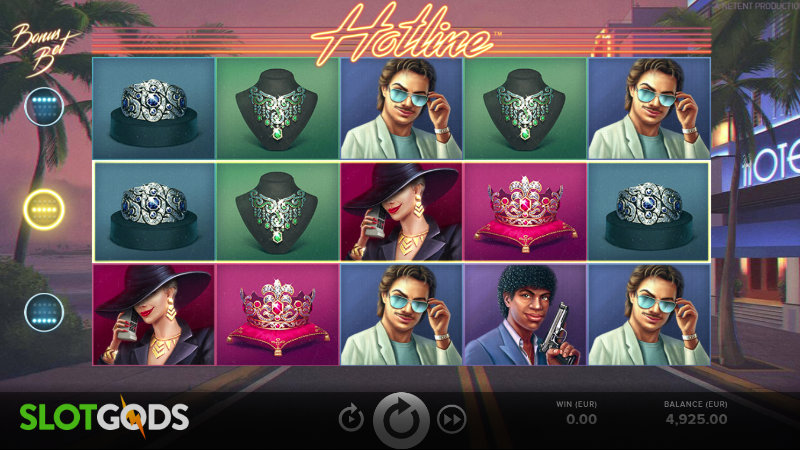Click the bottom-left woman in hat symbol

(x=154, y=314)
